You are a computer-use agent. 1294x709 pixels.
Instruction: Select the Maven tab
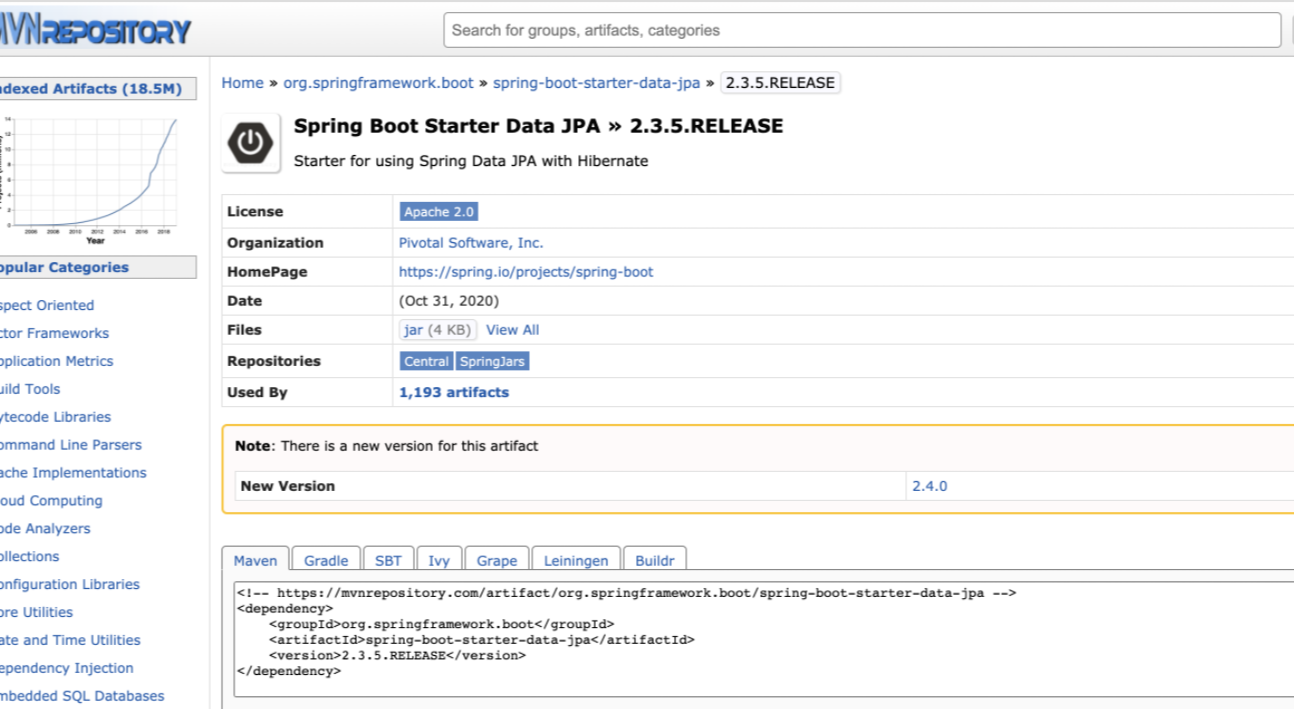pos(255,560)
